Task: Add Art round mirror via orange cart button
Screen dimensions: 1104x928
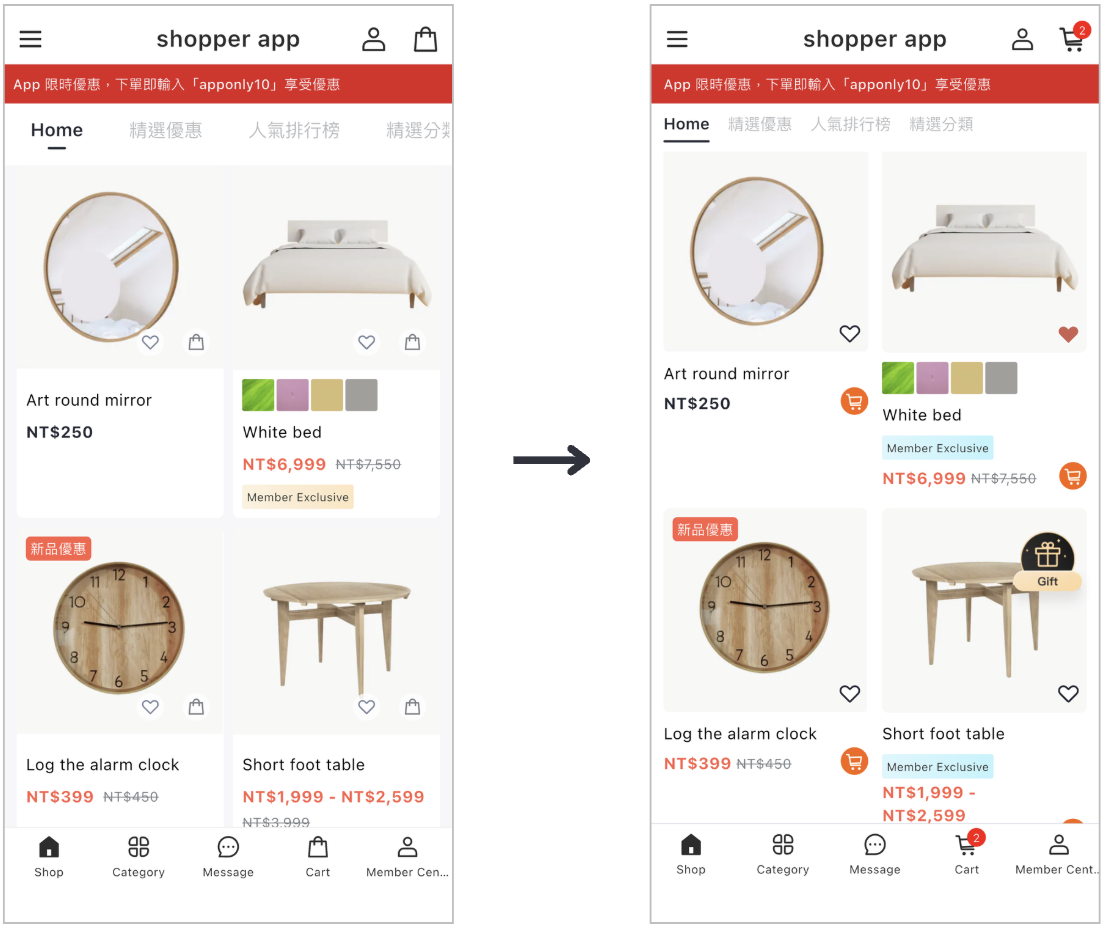Action: (x=854, y=401)
